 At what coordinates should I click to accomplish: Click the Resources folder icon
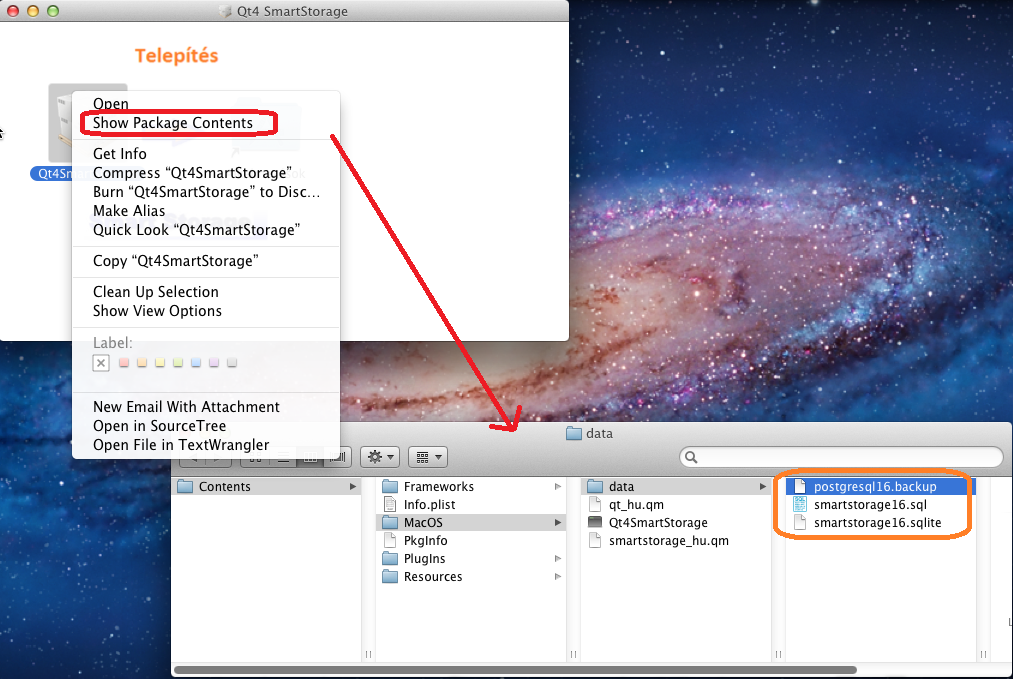[390, 577]
